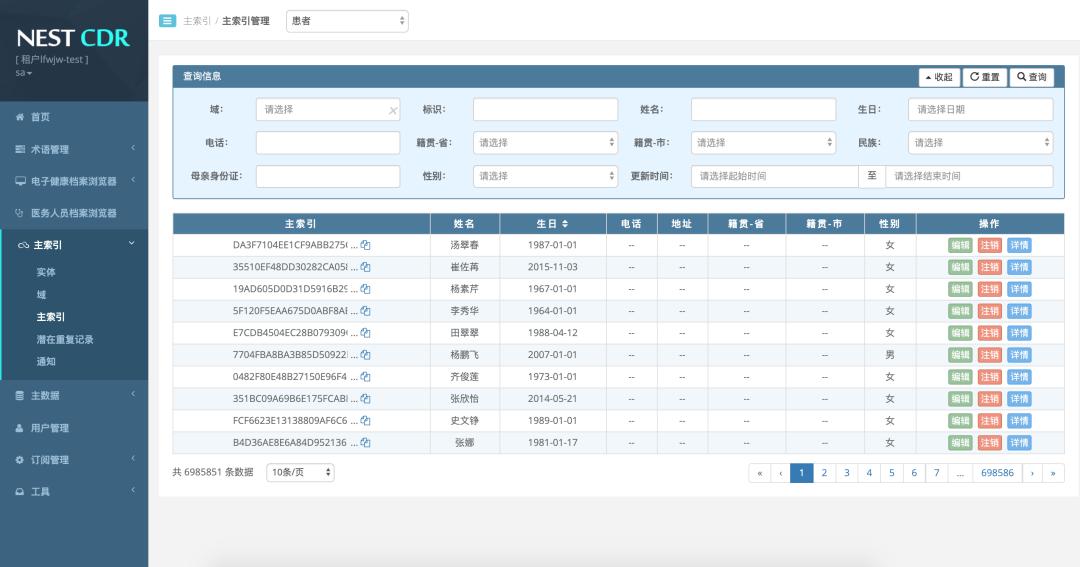Image resolution: width=1080 pixels, height=567 pixels.
Task: Open the 籍贯-省 dropdown
Action: [546, 143]
